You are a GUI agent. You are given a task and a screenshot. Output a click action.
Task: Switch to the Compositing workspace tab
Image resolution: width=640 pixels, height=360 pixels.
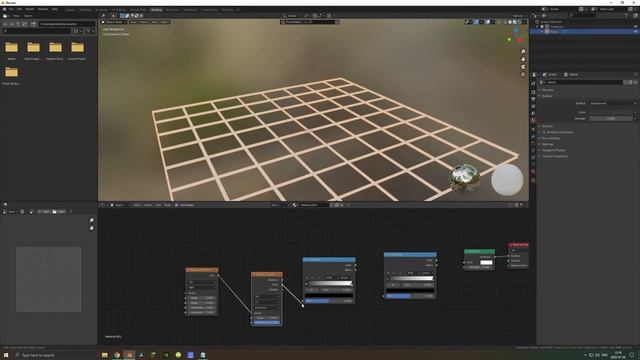click(209, 9)
